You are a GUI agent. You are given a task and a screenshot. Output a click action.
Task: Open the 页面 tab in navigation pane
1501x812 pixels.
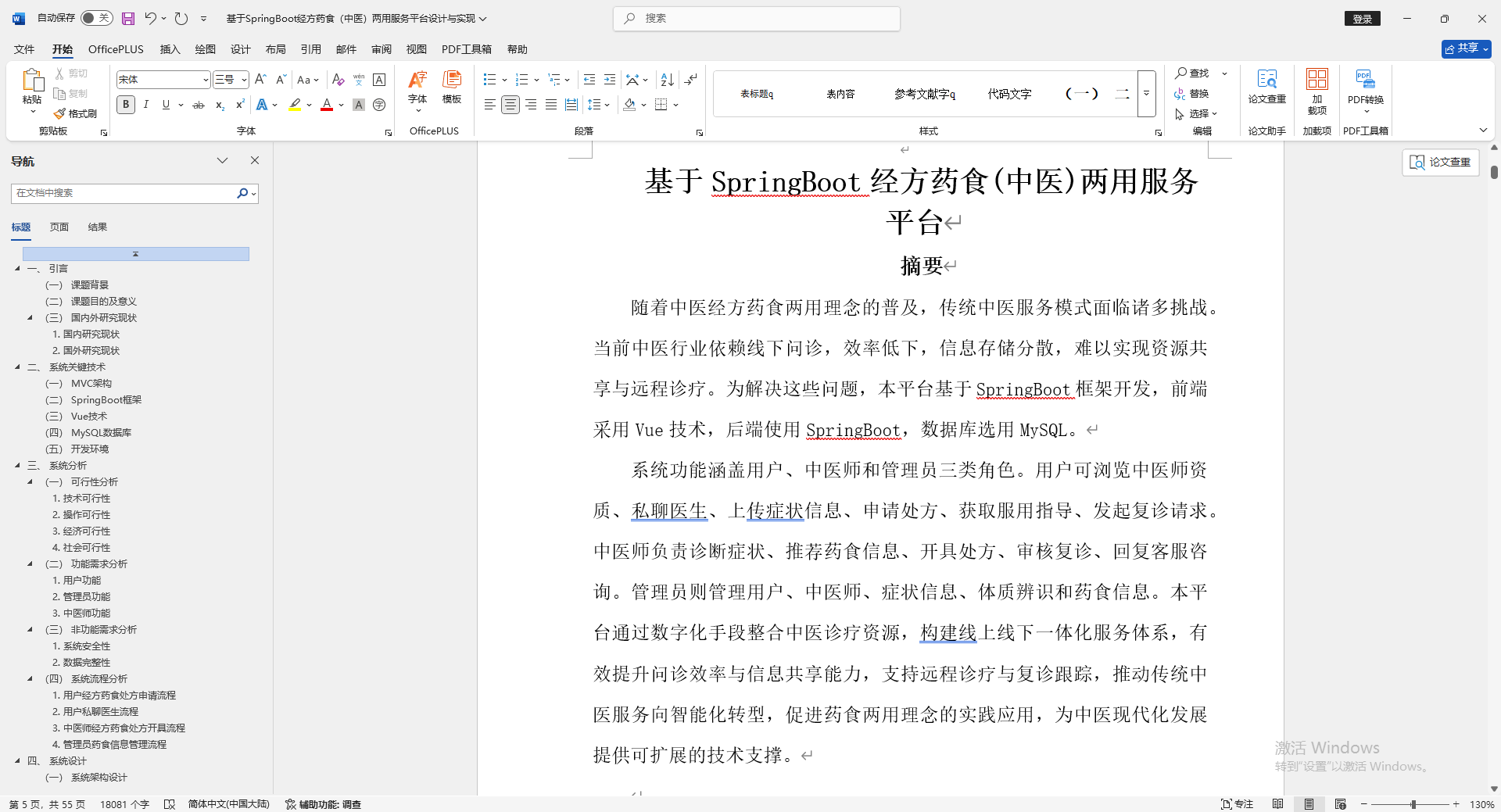pyautogui.click(x=59, y=227)
